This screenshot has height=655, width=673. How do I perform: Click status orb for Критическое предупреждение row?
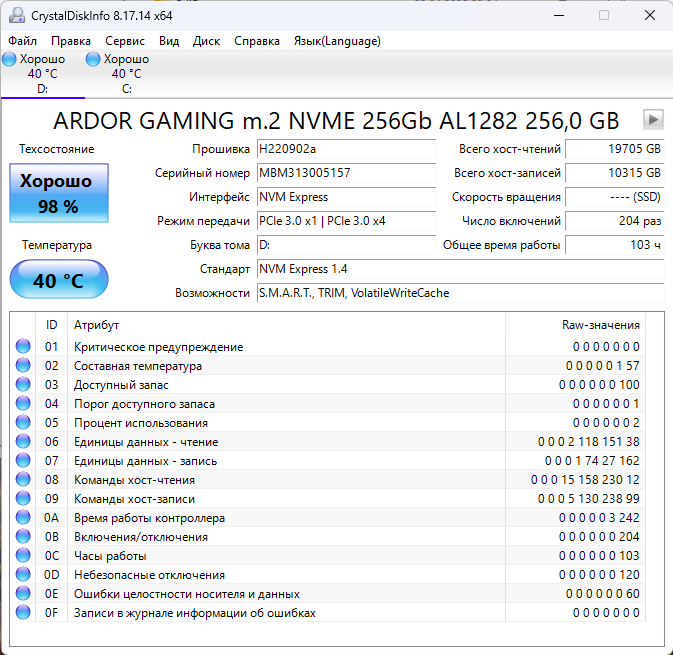point(23,347)
